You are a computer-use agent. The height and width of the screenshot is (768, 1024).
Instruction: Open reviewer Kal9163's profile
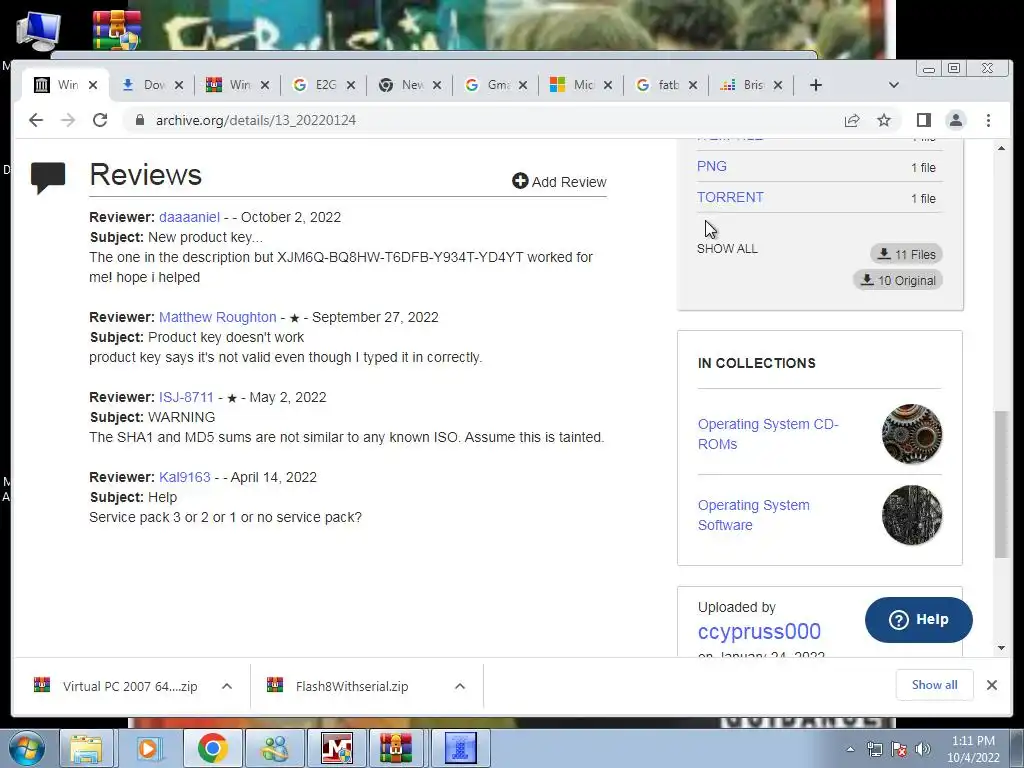click(x=185, y=477)
